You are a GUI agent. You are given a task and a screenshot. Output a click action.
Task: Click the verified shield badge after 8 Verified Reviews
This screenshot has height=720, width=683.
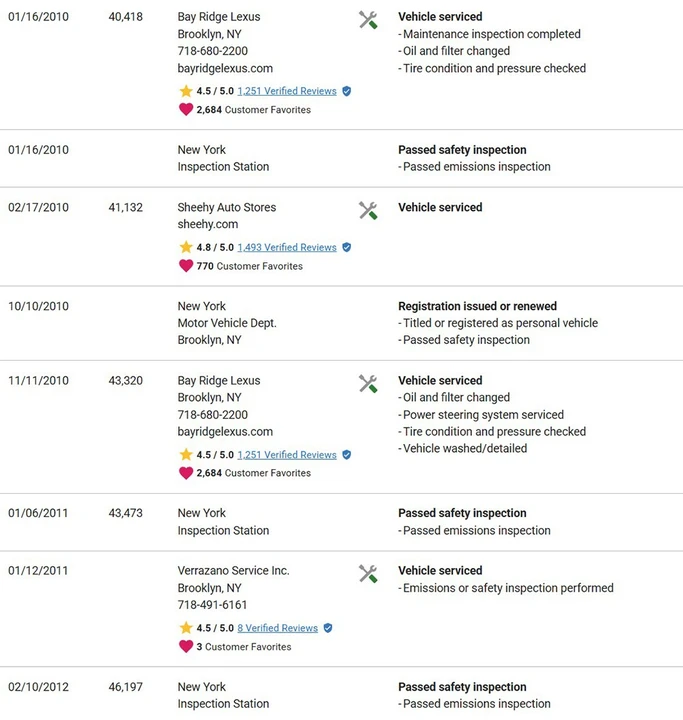pos(328,628)
